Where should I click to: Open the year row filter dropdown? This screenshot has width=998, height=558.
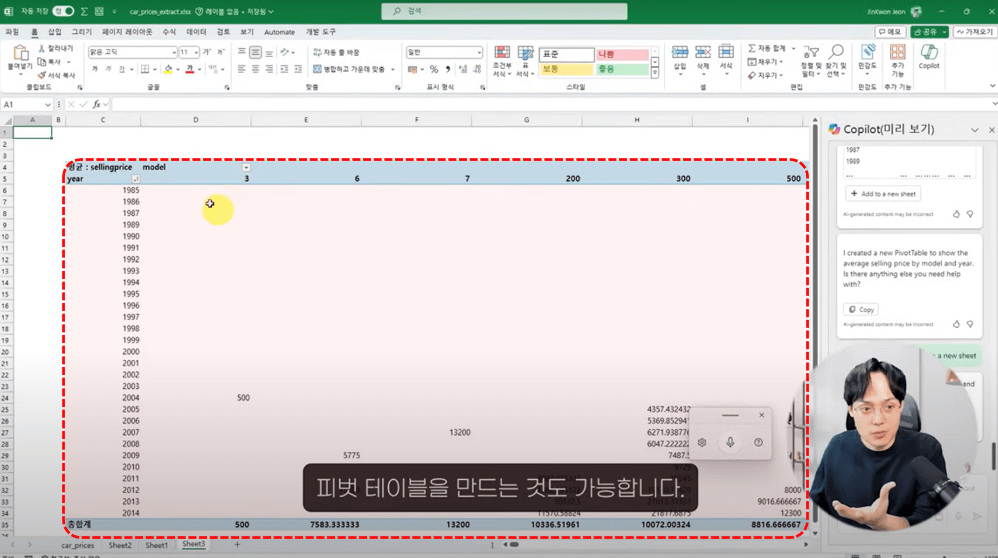[x=135, y=179]
